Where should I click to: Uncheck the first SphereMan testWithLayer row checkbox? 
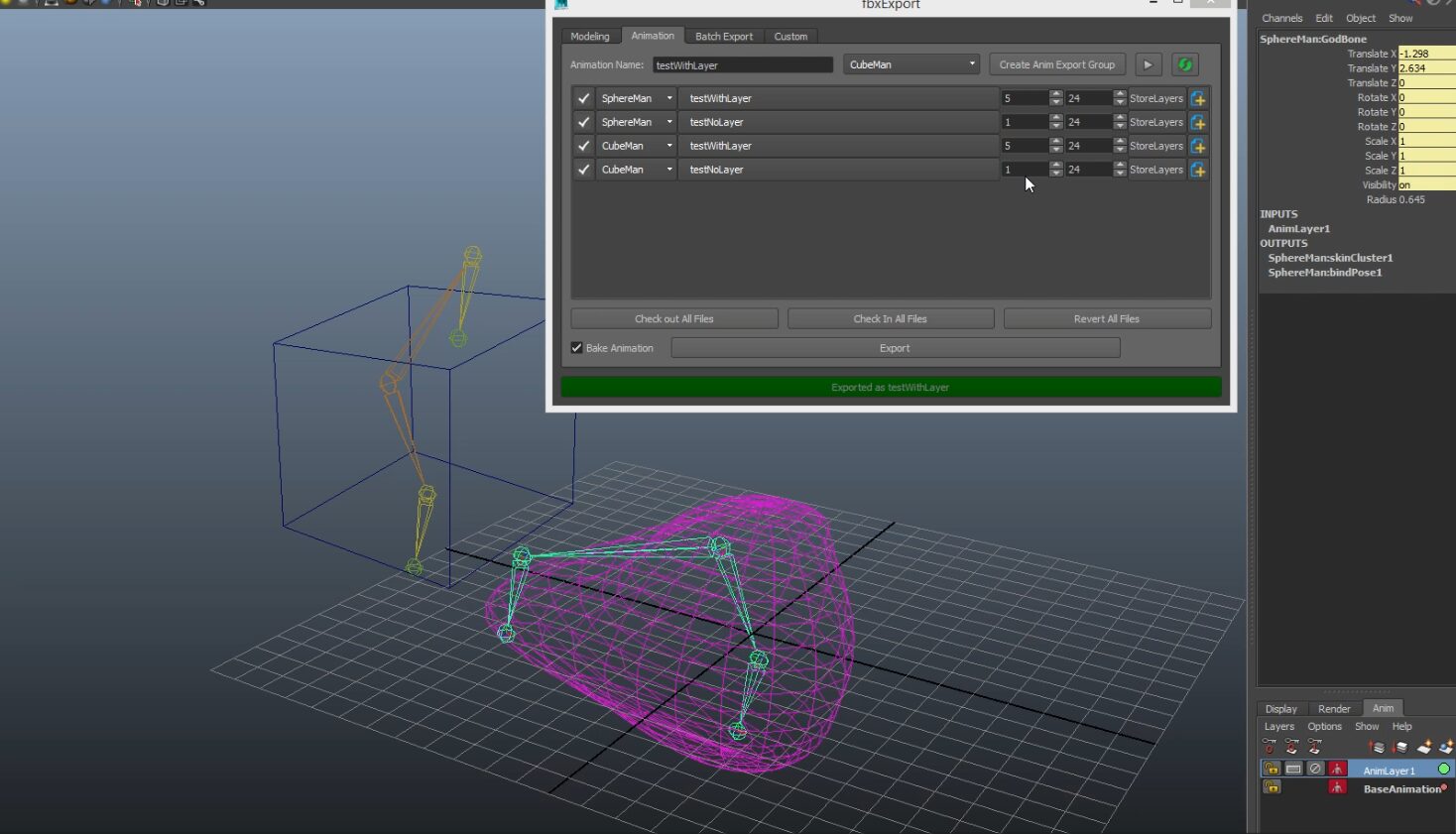583,98
